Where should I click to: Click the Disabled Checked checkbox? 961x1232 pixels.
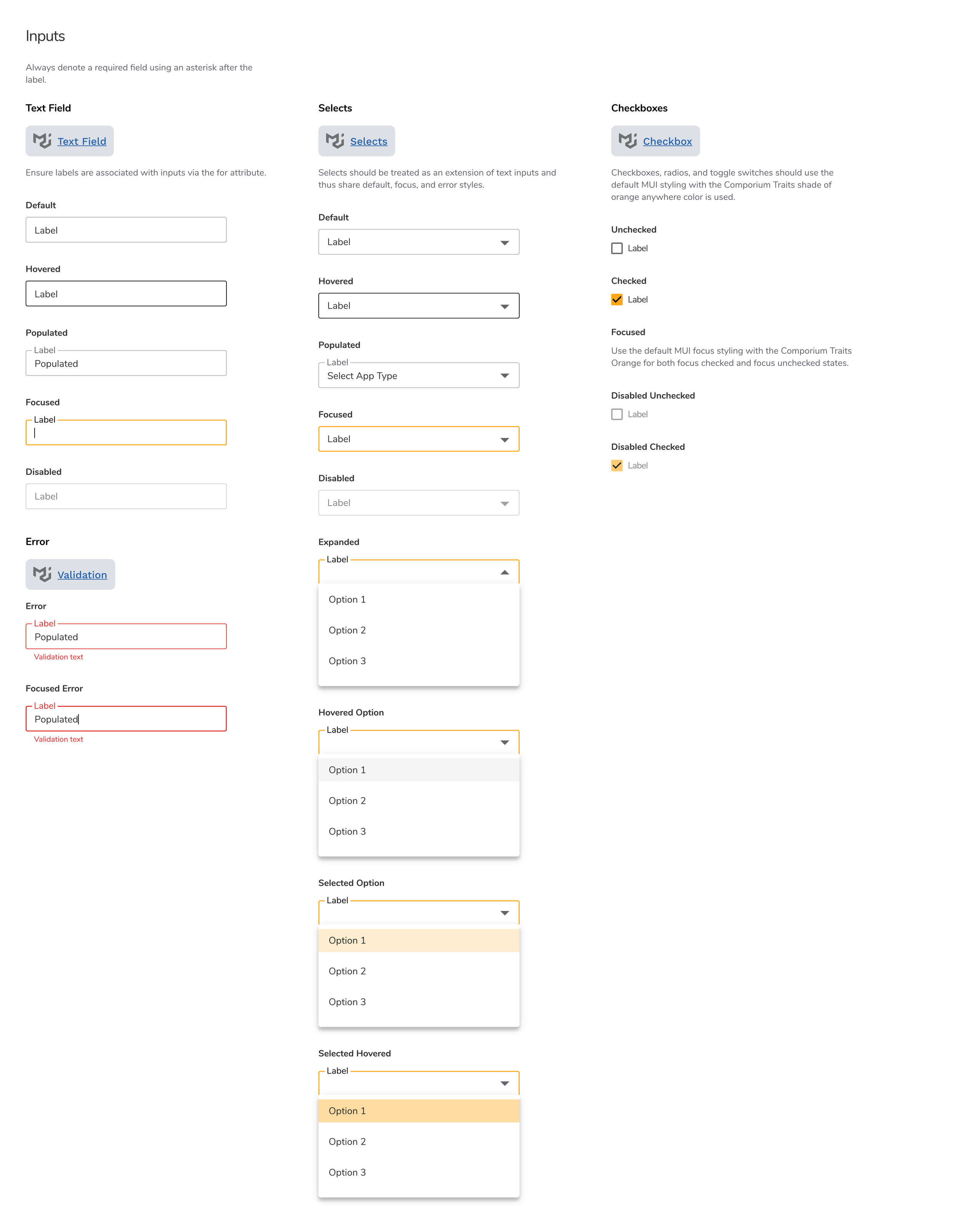[617, 465]
